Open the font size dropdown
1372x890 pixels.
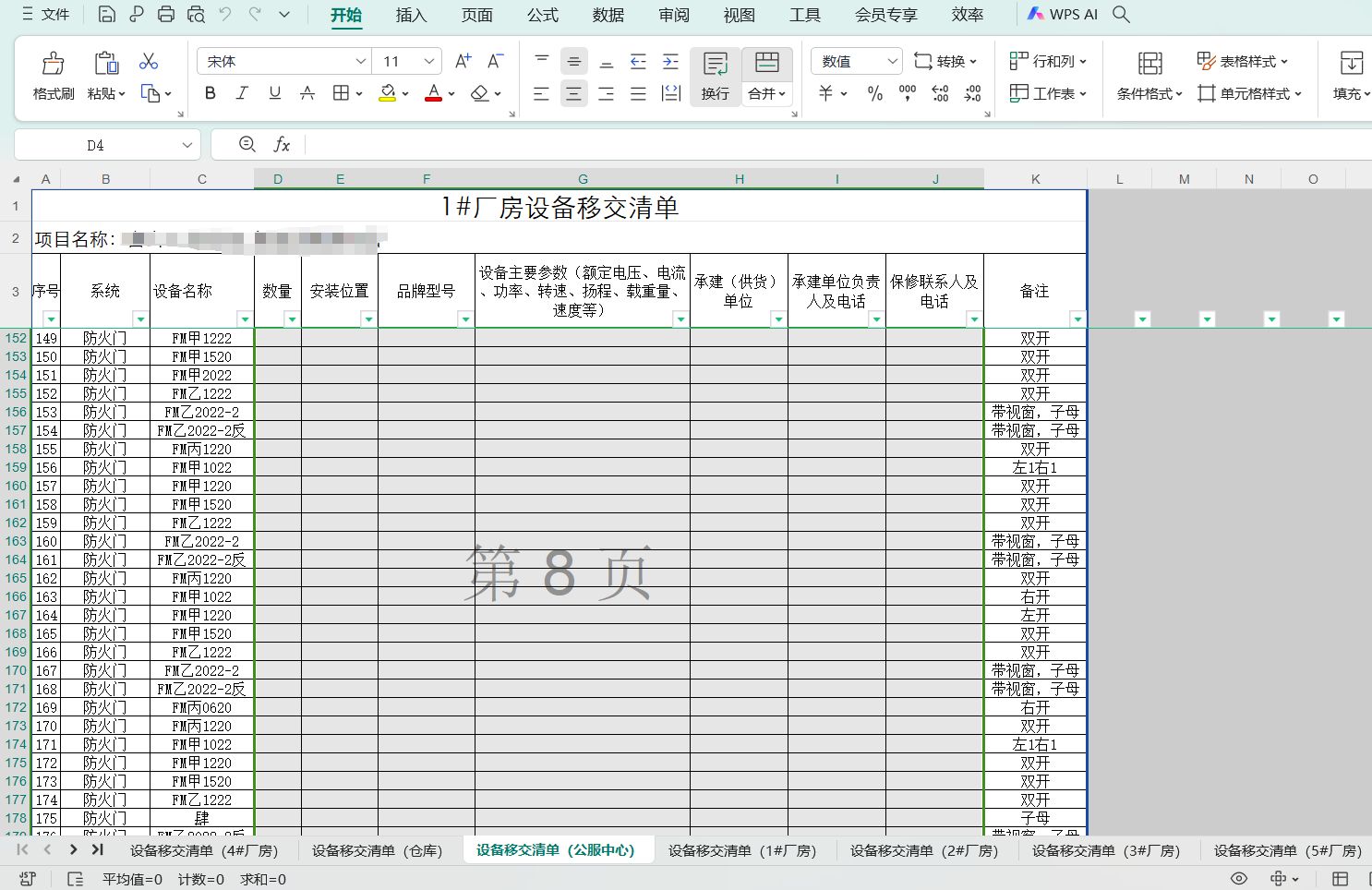[x=429, y=61]
